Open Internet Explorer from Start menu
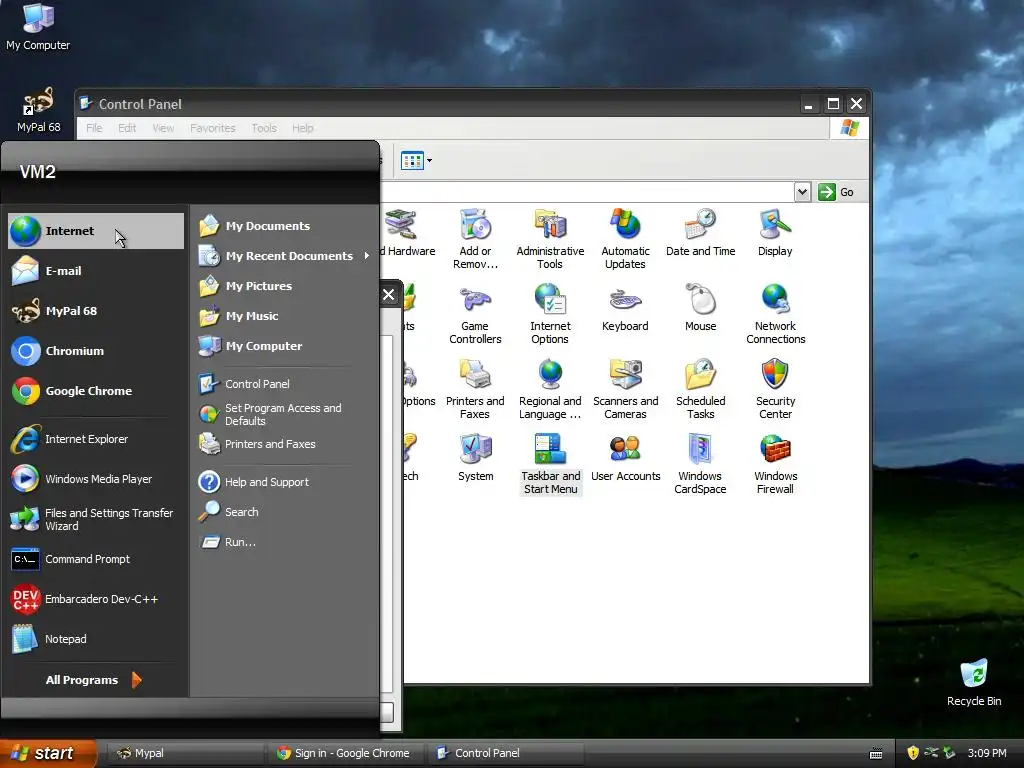The image size is (1024, 768). [x=95, y=439]
